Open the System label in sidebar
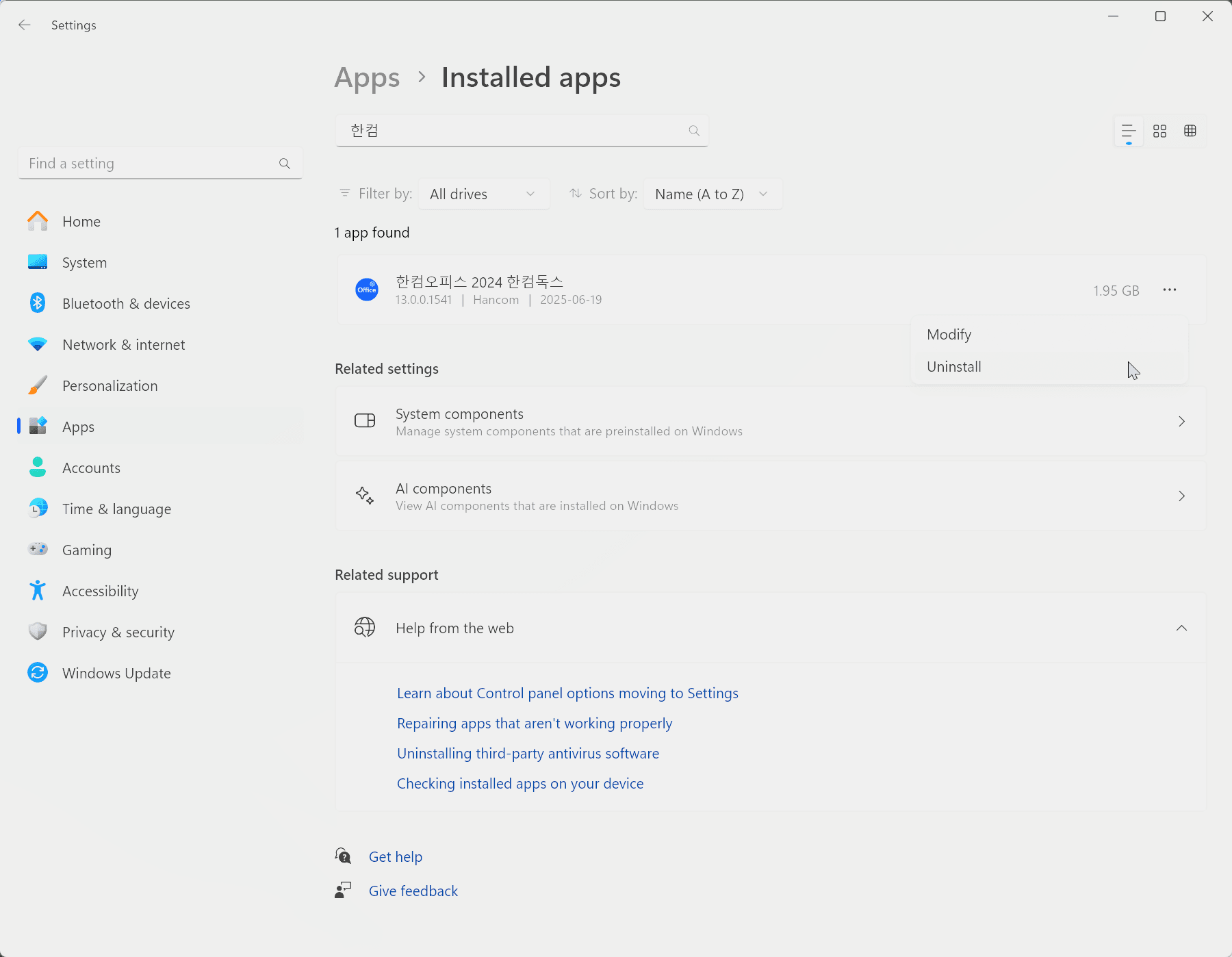 coord(84,263)
